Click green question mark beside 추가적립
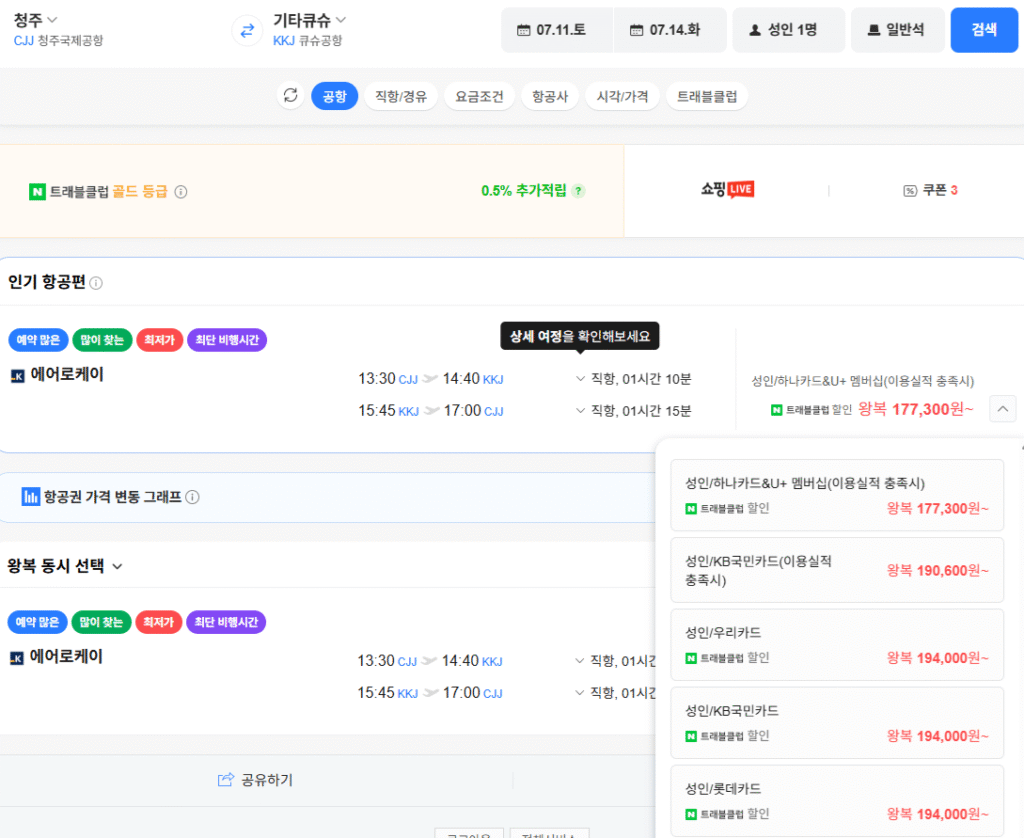The height and width of the screenshot is (838, 1024). point(578,191)
